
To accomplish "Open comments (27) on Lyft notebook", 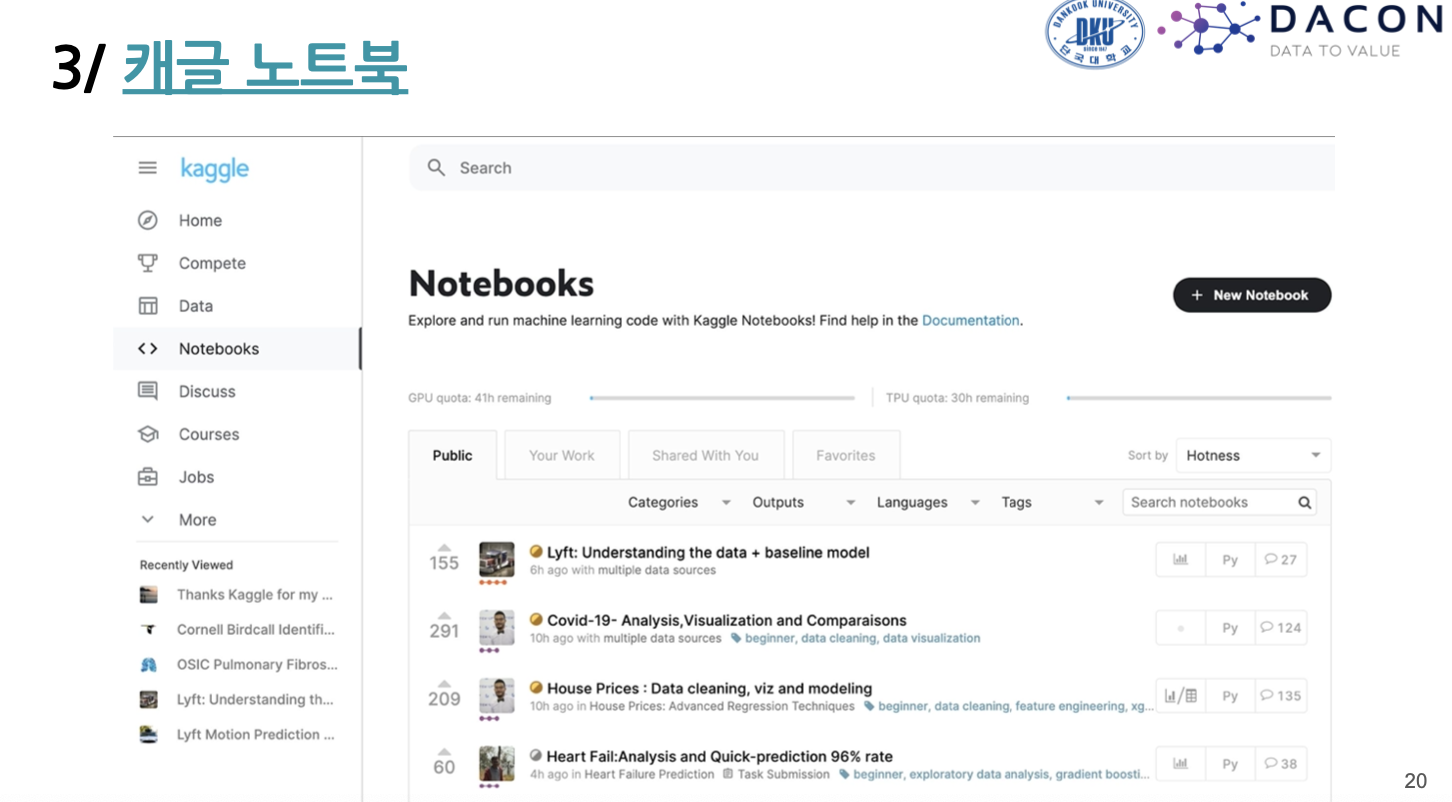I will tap(1281, 560).
